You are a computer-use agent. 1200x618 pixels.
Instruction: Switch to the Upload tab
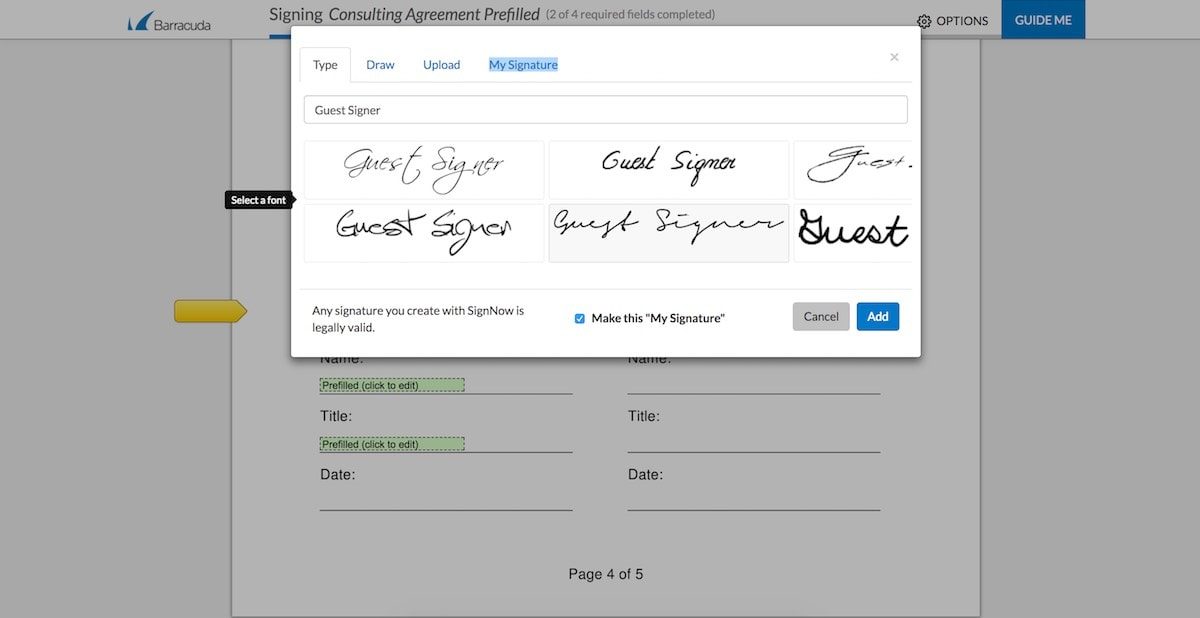pyautogui.click(x=441, y=65)
